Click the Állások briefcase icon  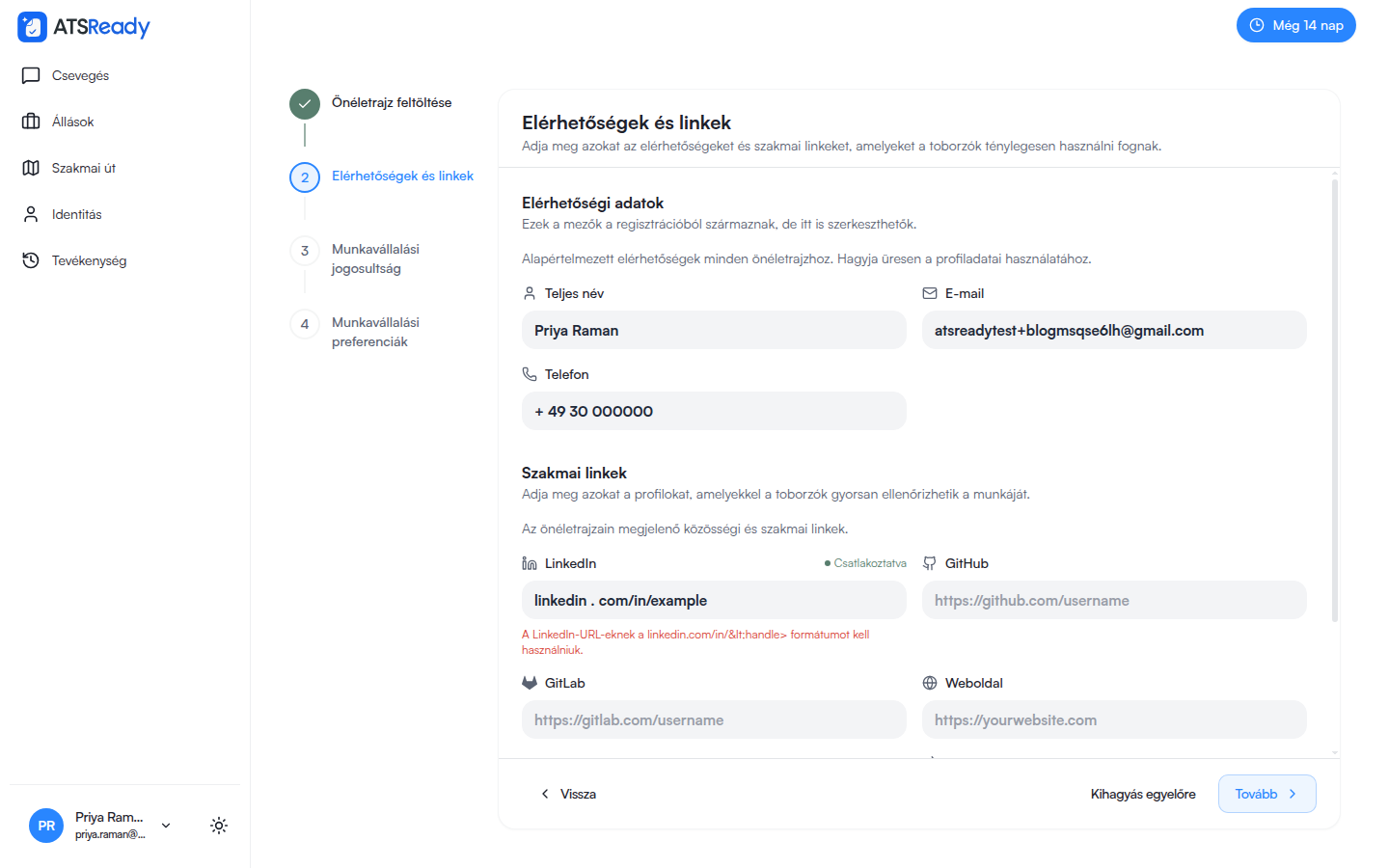pos(31,122)
